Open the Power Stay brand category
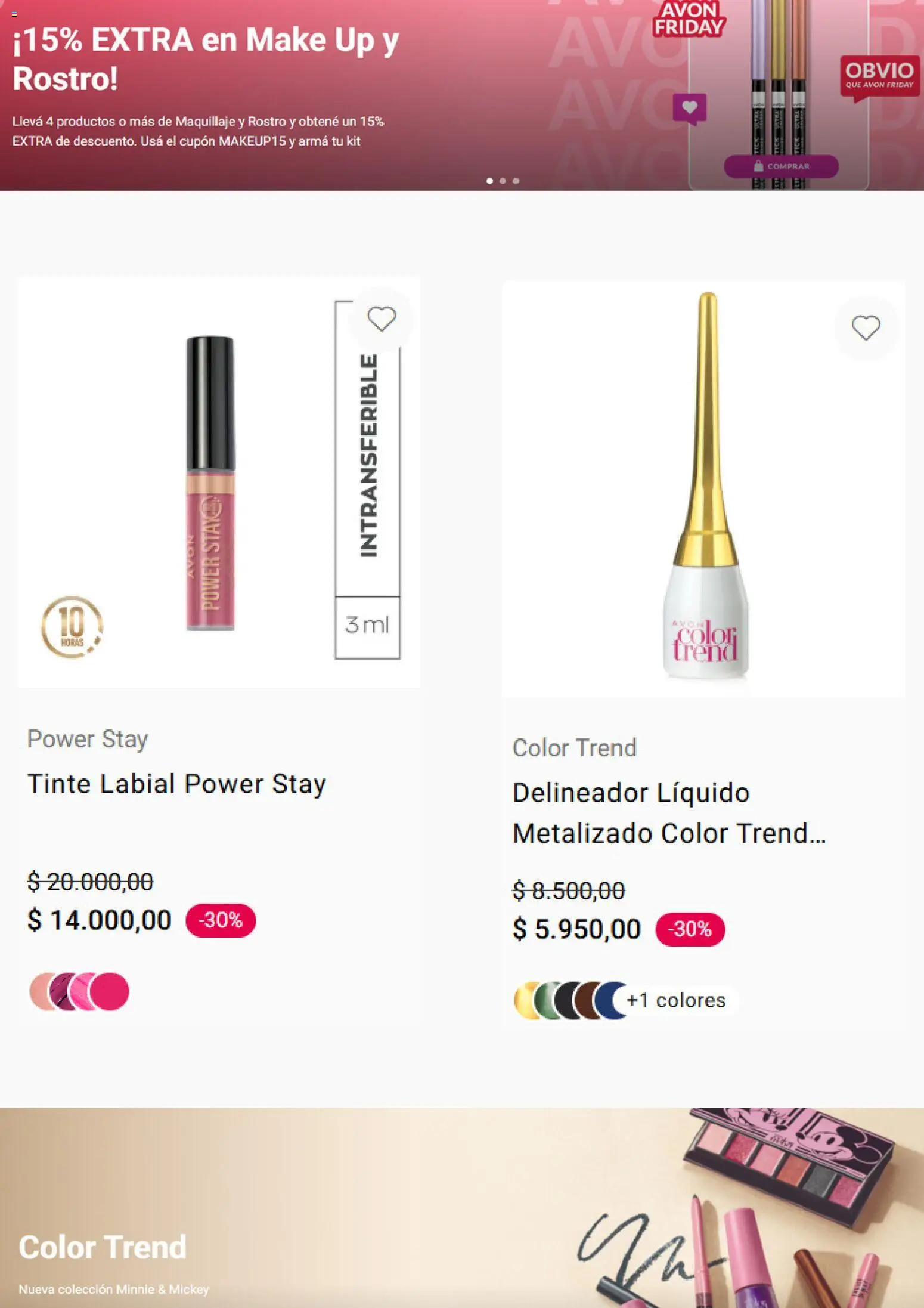This screenshot has height=1308, width=924. (x=87, y=738)
